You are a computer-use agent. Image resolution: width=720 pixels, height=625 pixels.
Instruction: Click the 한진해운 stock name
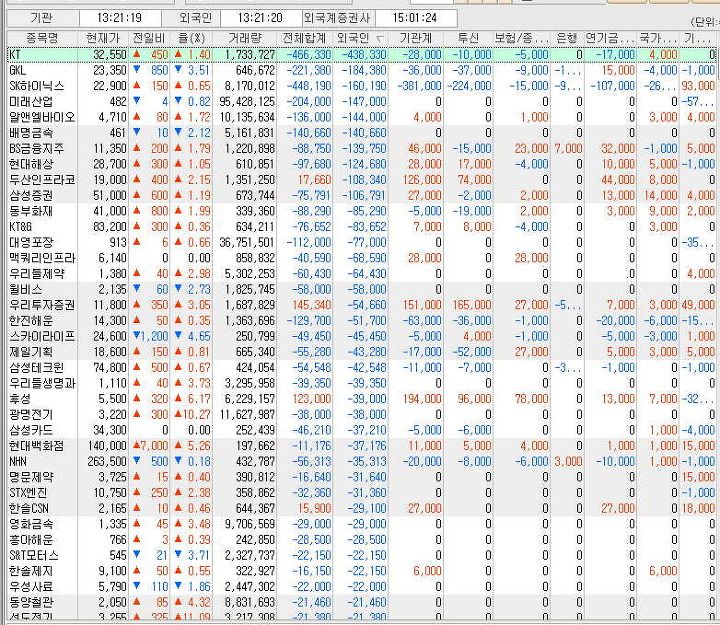31,321
